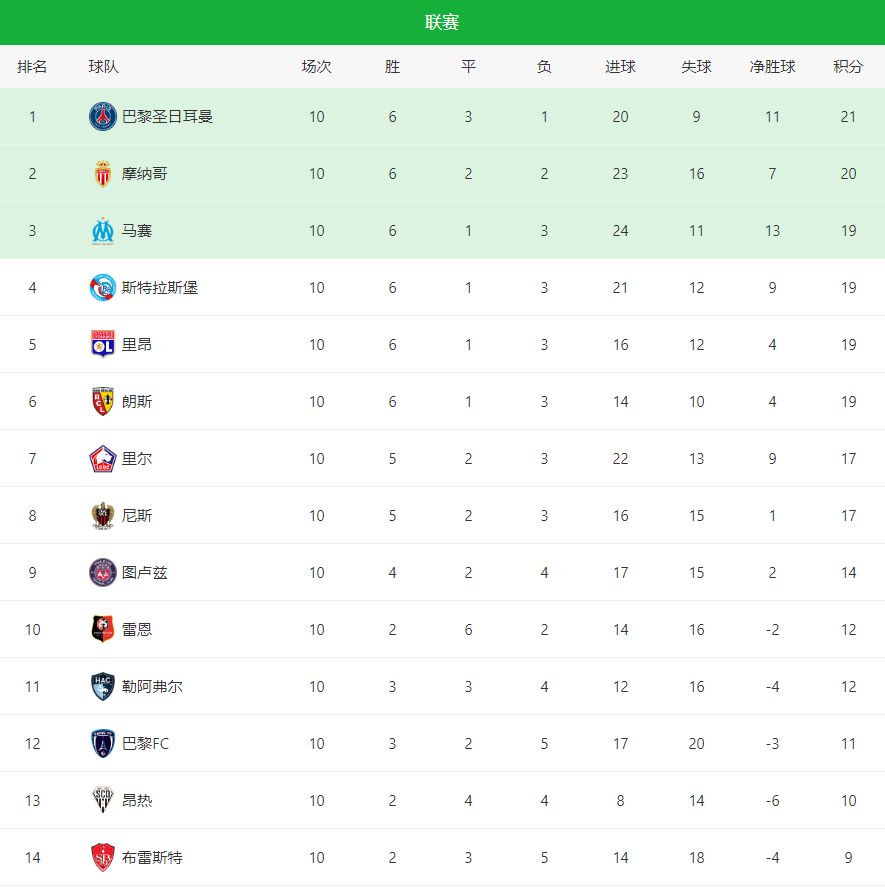Click the Paris Saint-Germain club crest
Image resolution: width=885 pixels, height=889 pixels.
(x=103, y=117)
